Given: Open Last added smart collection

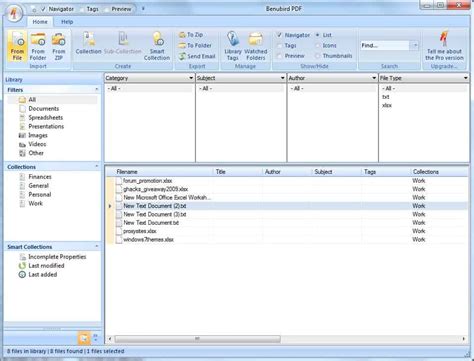Looking at the screenshot, I should click(38, 275).
